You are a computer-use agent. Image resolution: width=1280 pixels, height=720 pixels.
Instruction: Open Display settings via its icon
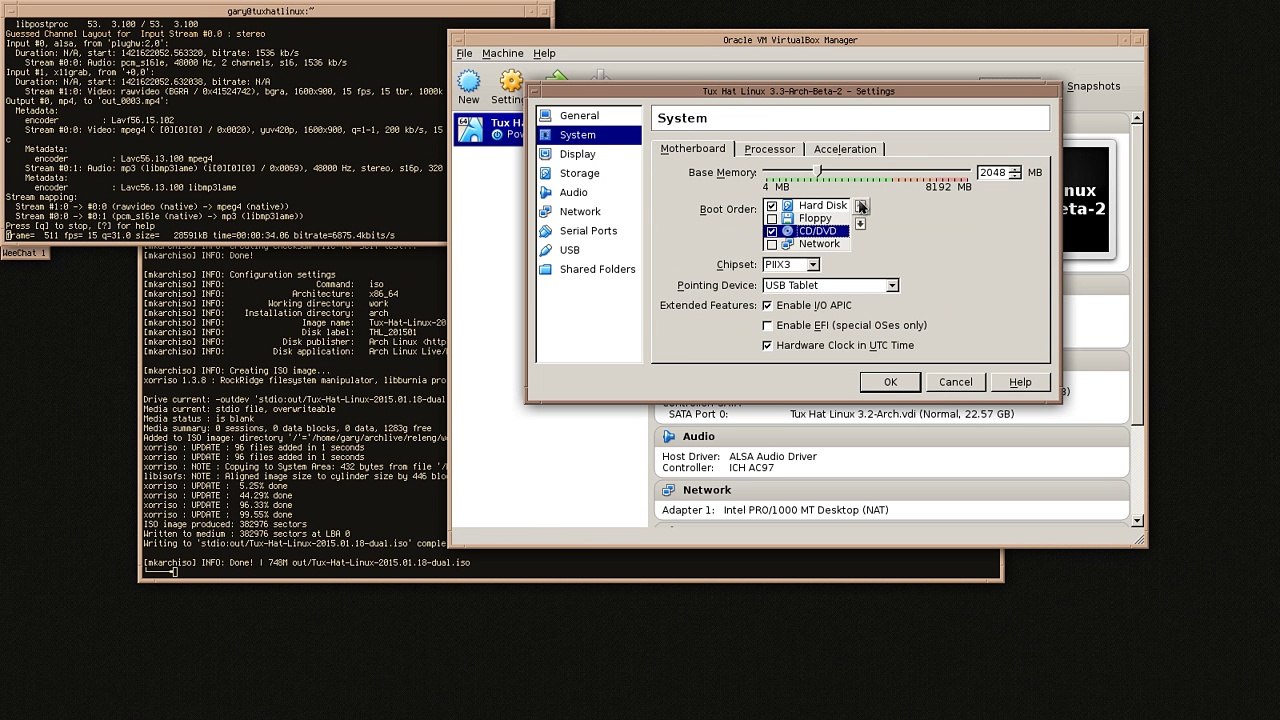coord(545,154)
